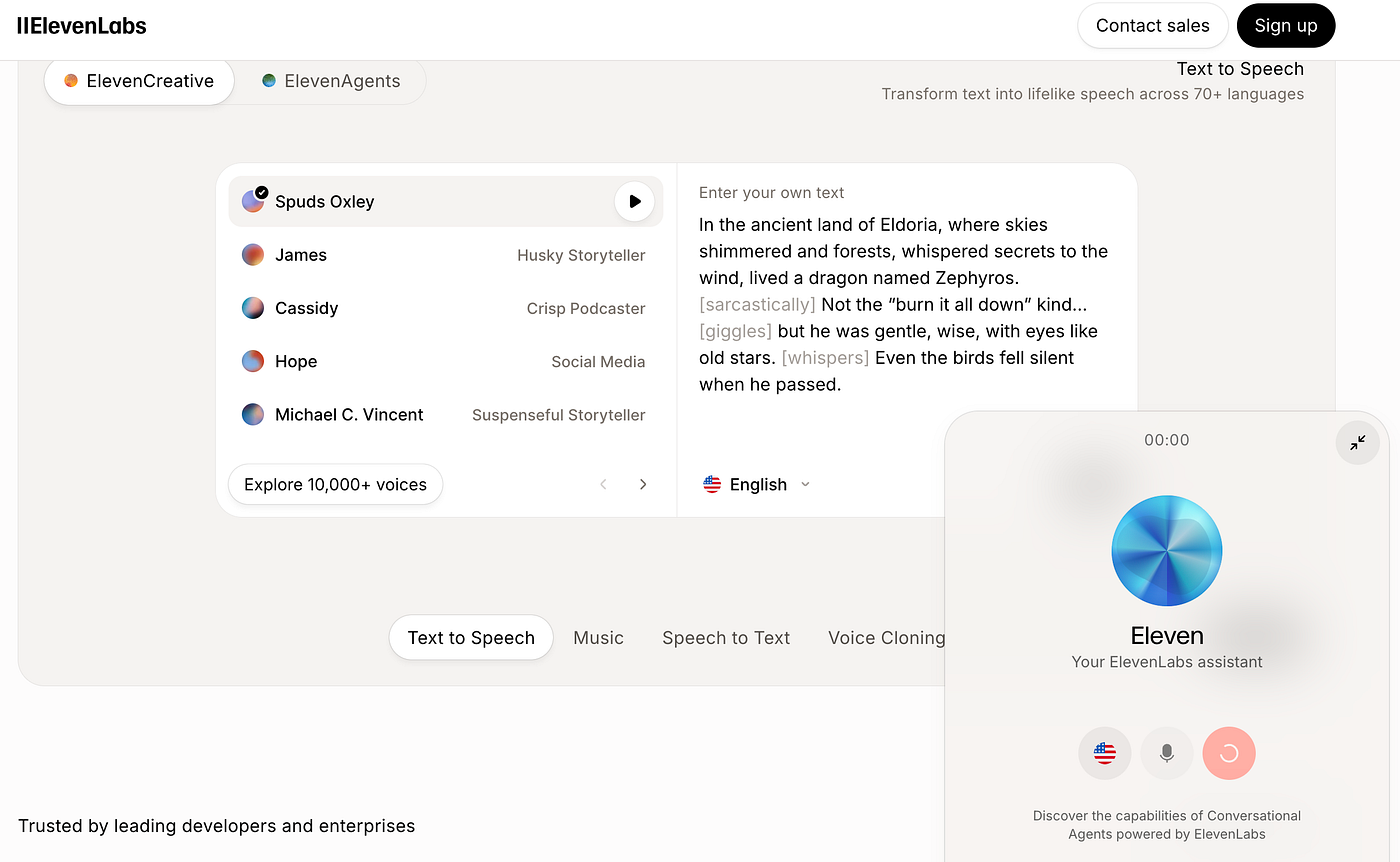Click the Michael C. Vincent avatar

point(253,414)
